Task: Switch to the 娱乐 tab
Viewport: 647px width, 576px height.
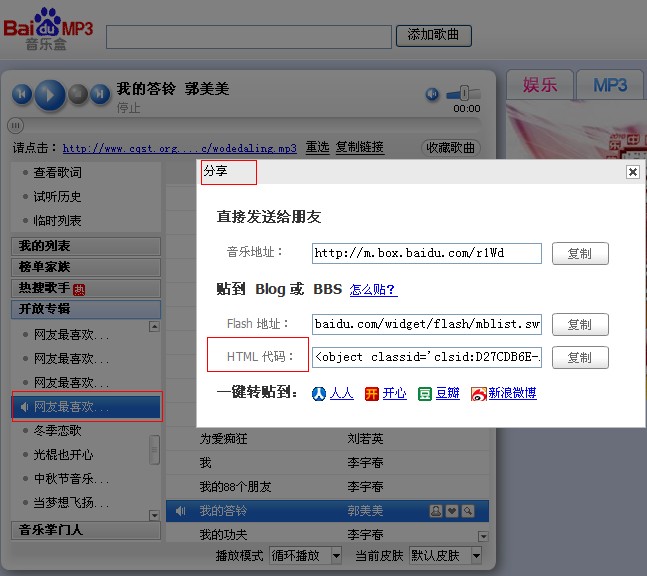Action: [540, 85]
